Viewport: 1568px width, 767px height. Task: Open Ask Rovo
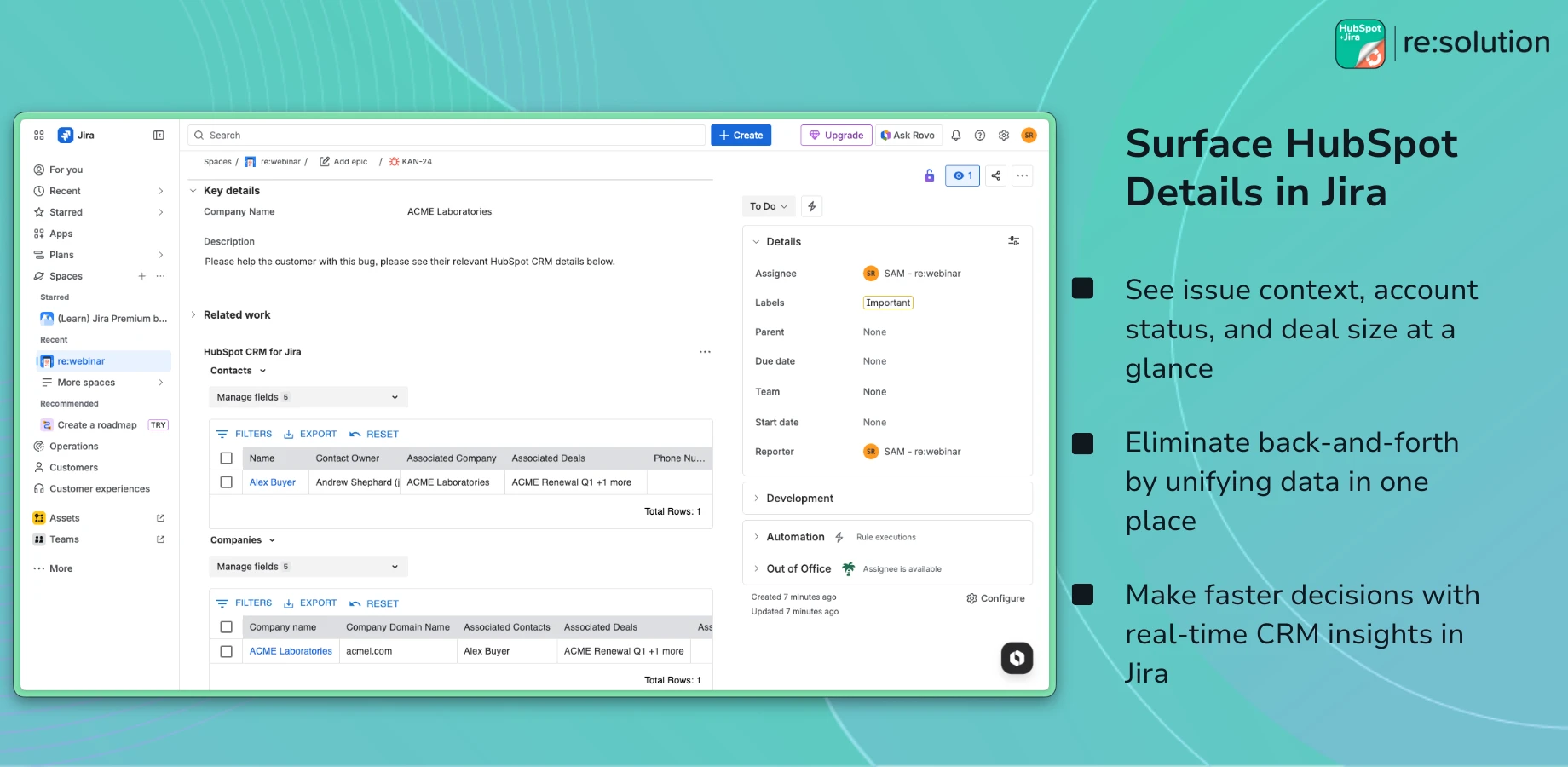tap(908, 136)
